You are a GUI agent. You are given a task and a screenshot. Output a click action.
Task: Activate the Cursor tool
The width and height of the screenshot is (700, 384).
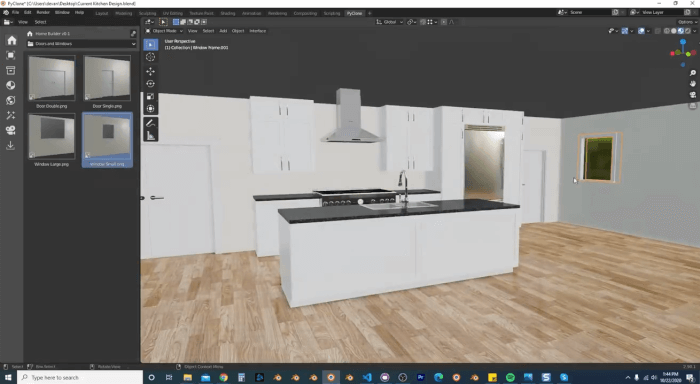(150, 57)
